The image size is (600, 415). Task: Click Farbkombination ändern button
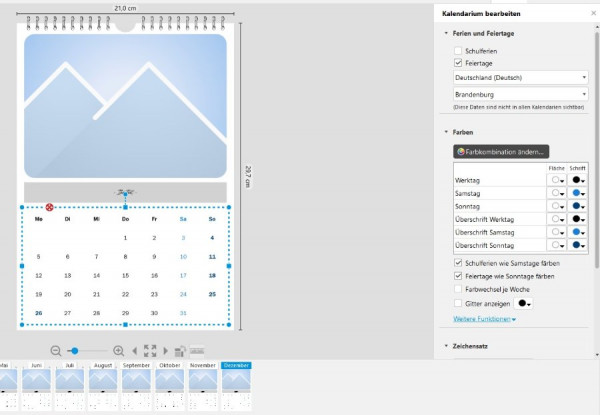501,151
